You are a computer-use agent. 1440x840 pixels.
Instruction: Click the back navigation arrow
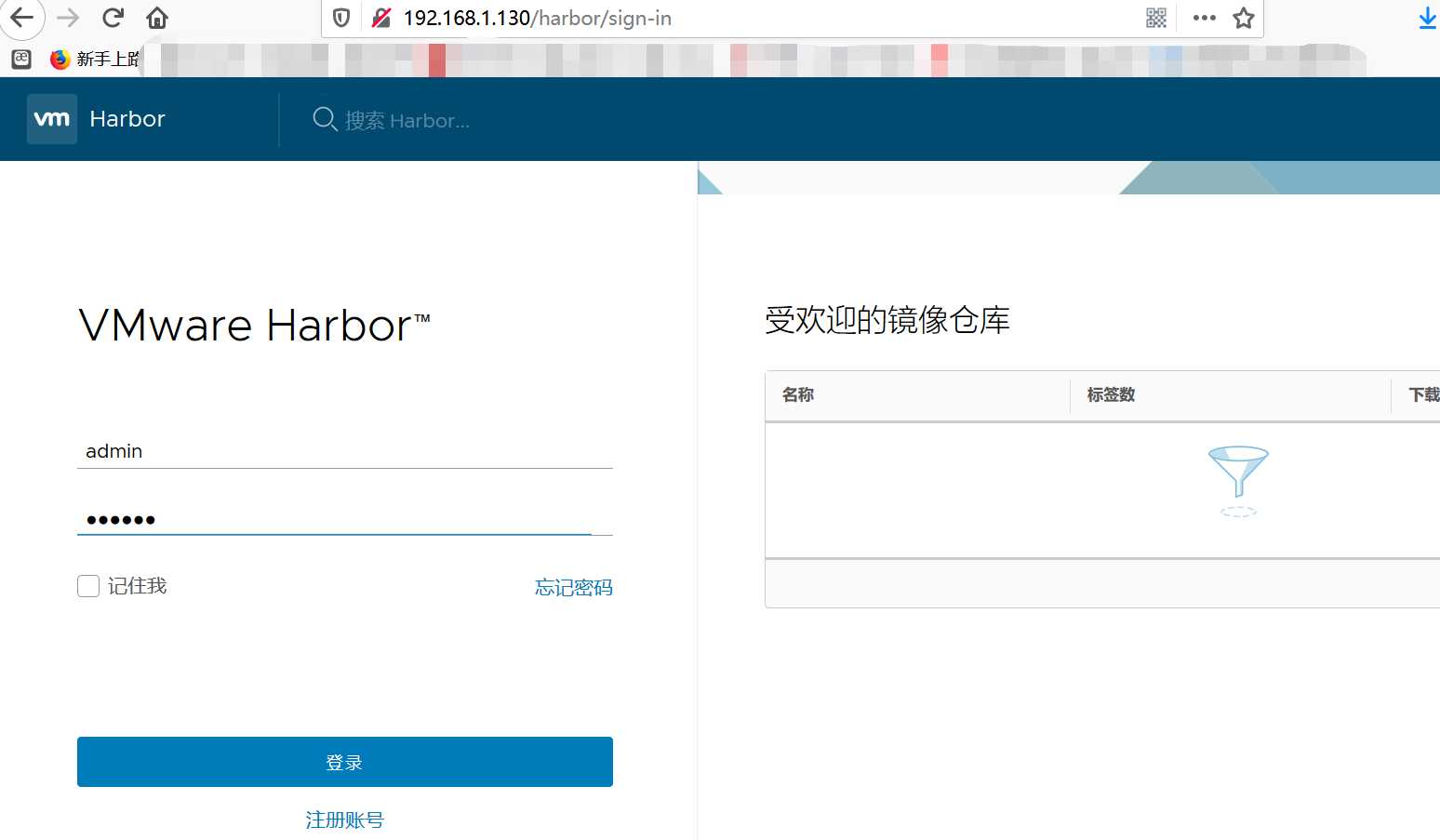pyautogui.click(x=22, y=17)
